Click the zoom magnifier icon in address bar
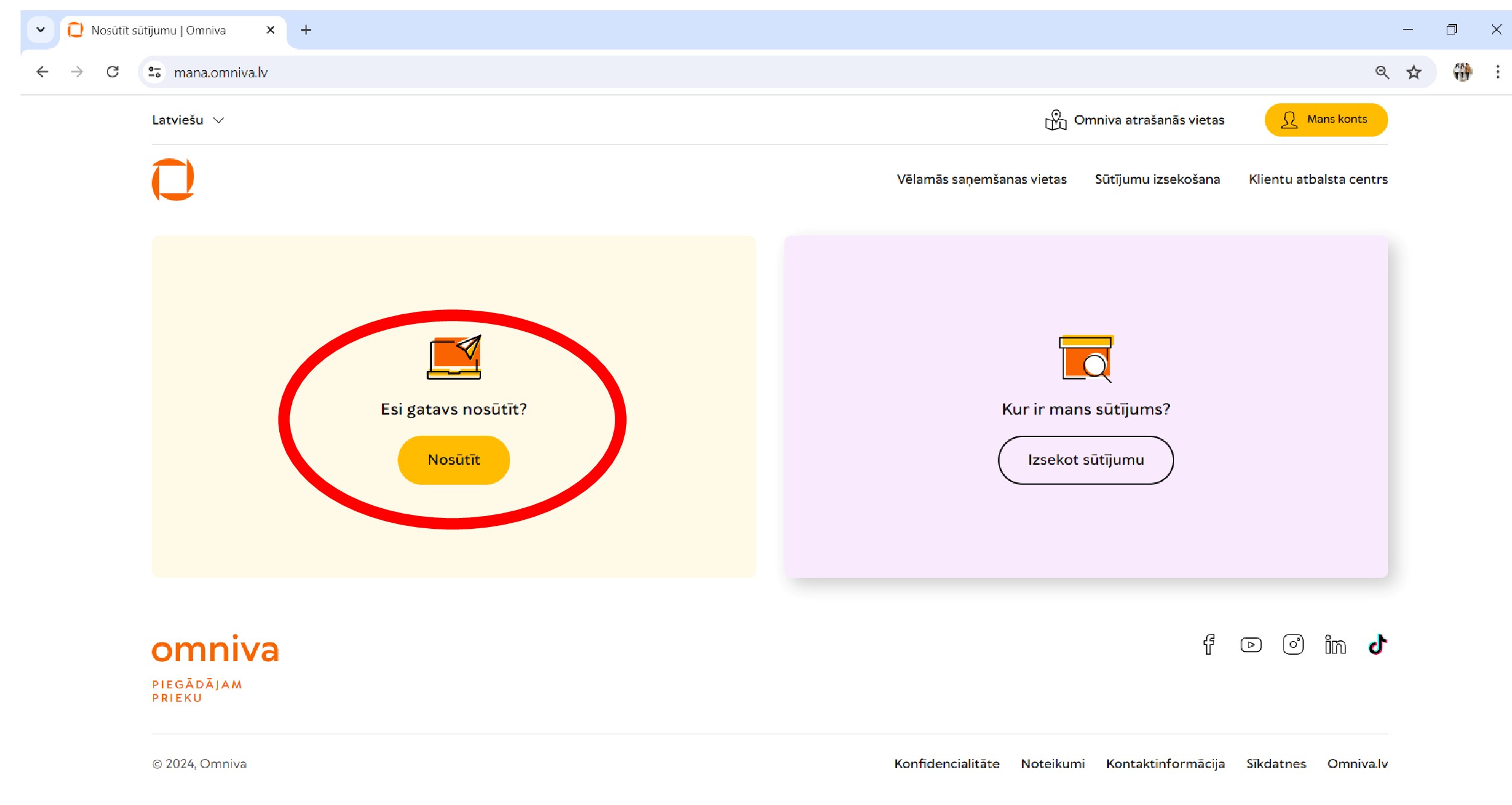 (1381, 73)
